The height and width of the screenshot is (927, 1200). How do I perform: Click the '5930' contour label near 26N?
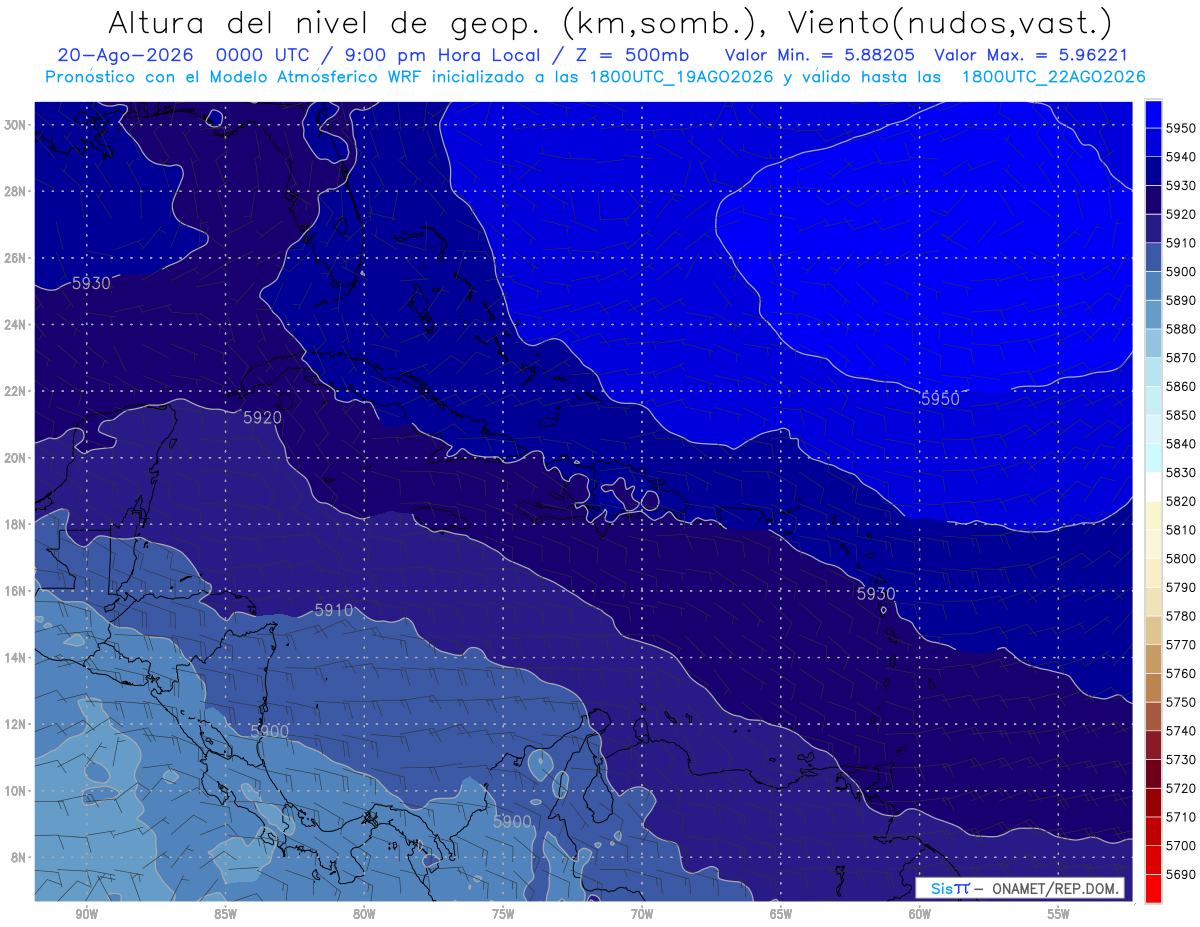(91, 283)
